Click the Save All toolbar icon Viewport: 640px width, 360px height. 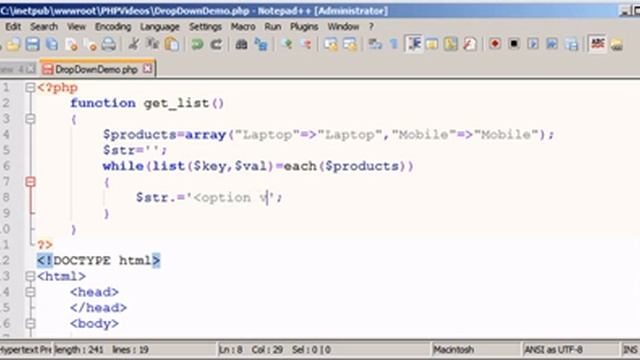[x=52, y=44]
